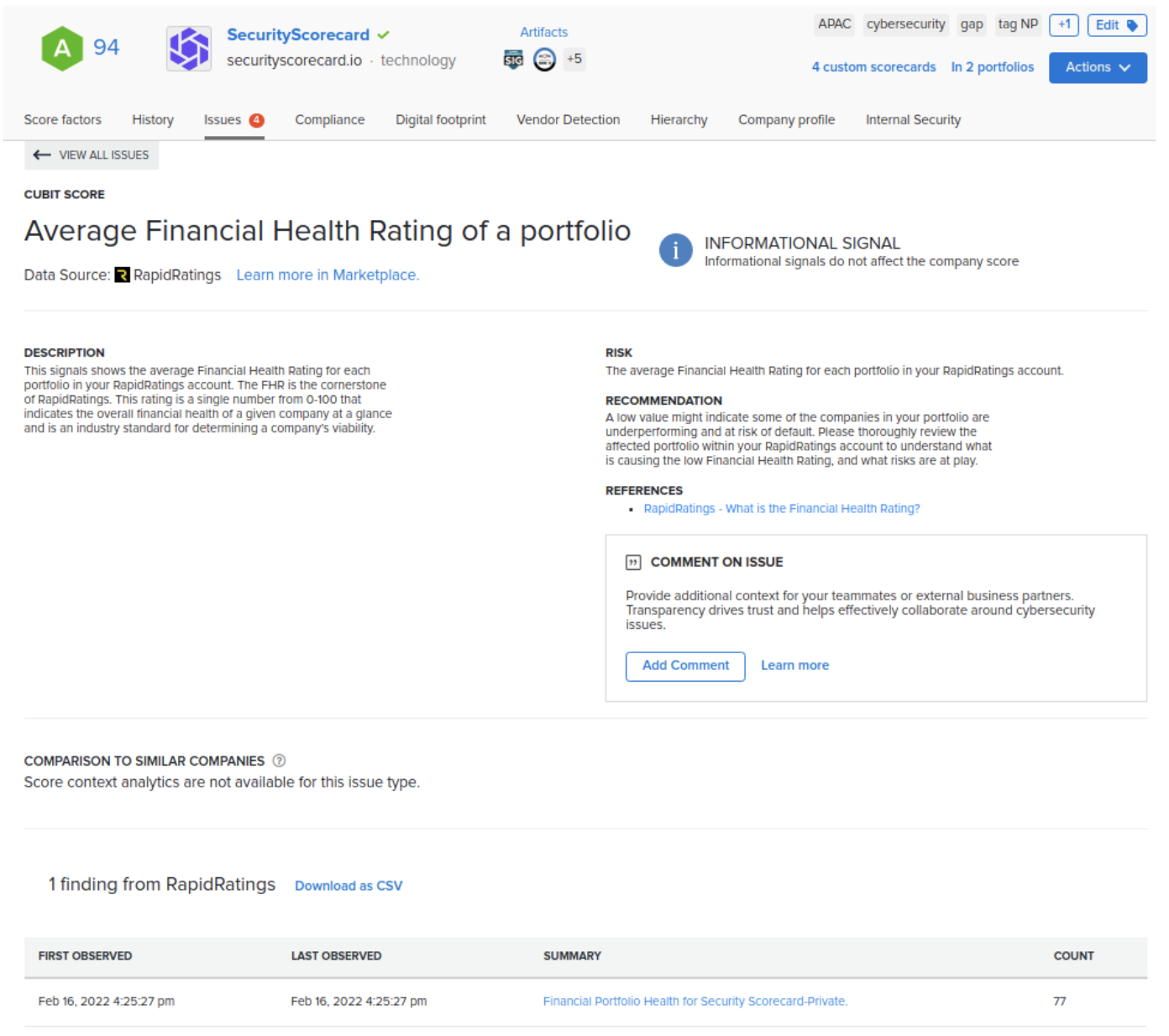Select the cybersecurity tag
Image resolution: width=1169 pixels, height=1036 pixels.
click(x=905, y=24)
